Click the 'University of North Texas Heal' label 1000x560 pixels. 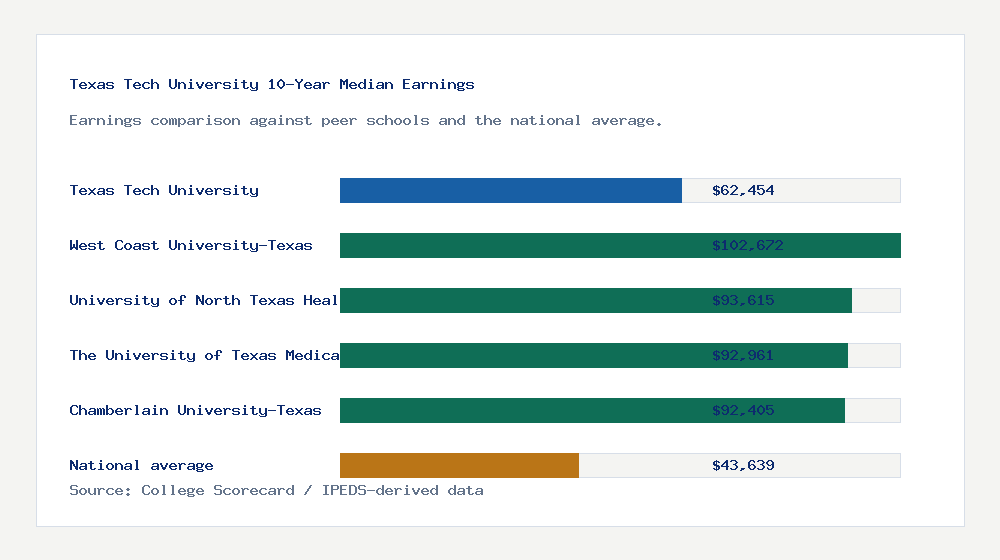point(203,300)
